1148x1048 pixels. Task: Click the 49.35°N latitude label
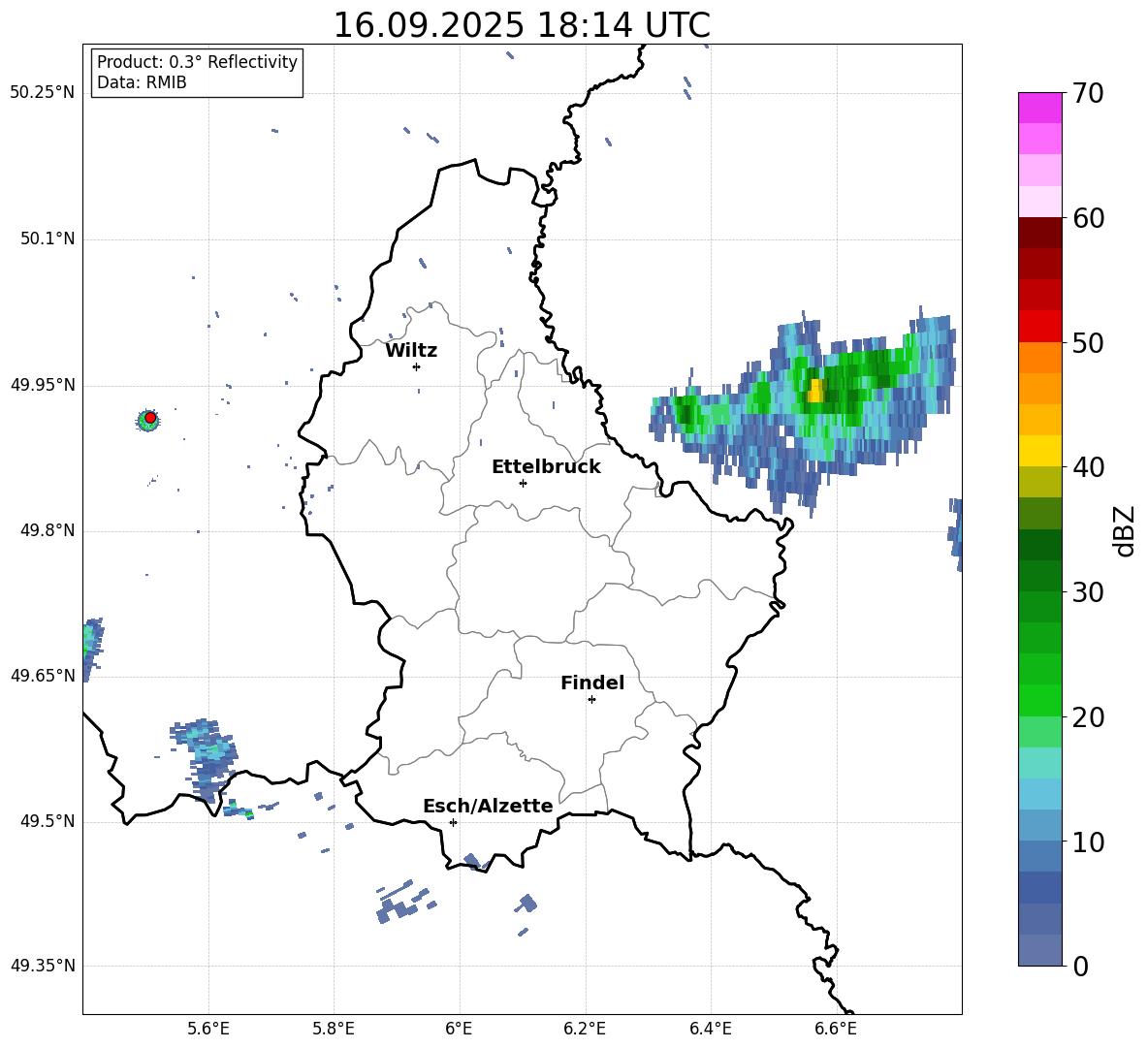click(43, 966)
